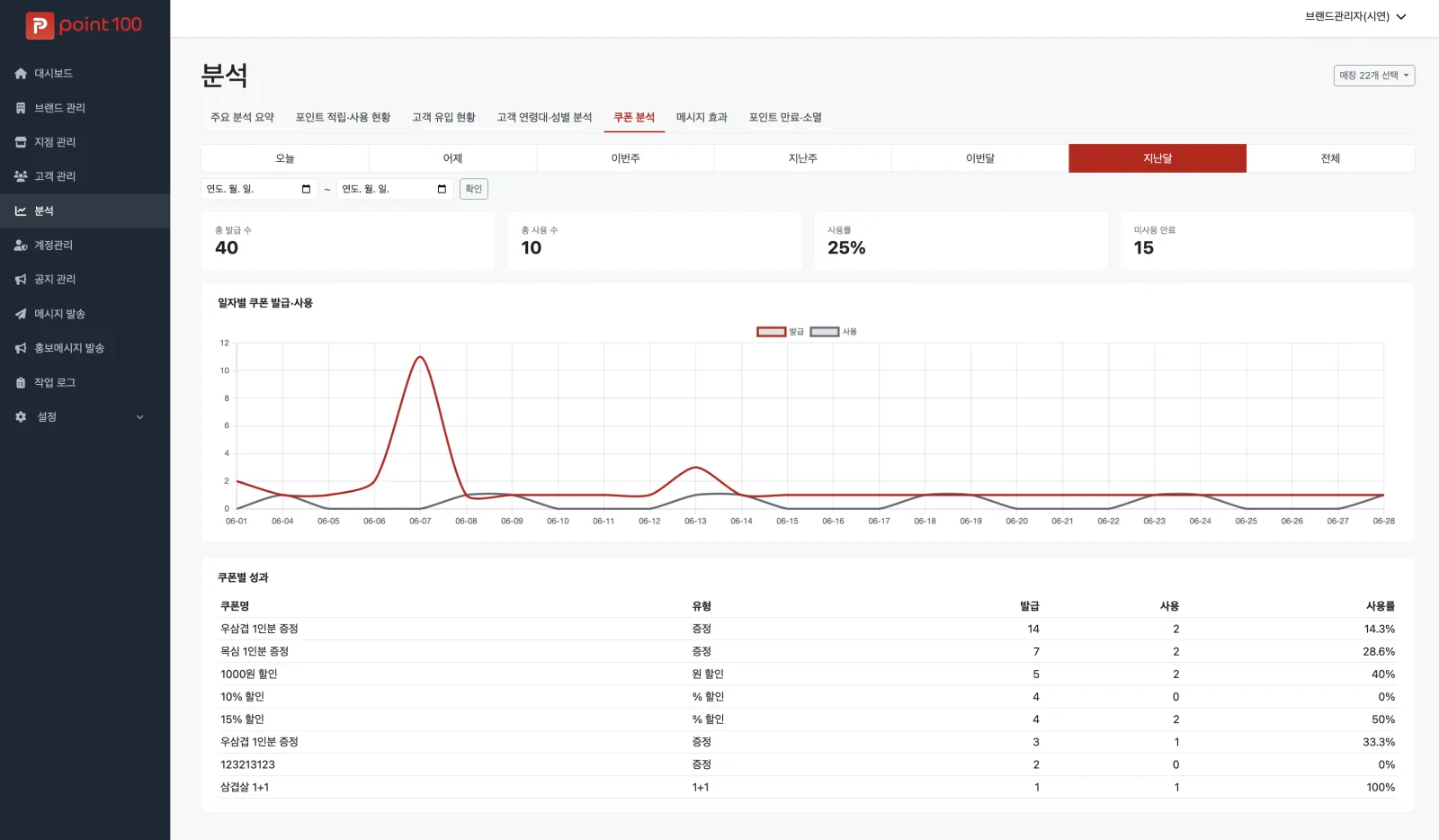Switch to the 메시지 효과 tab

coord(702,118)
